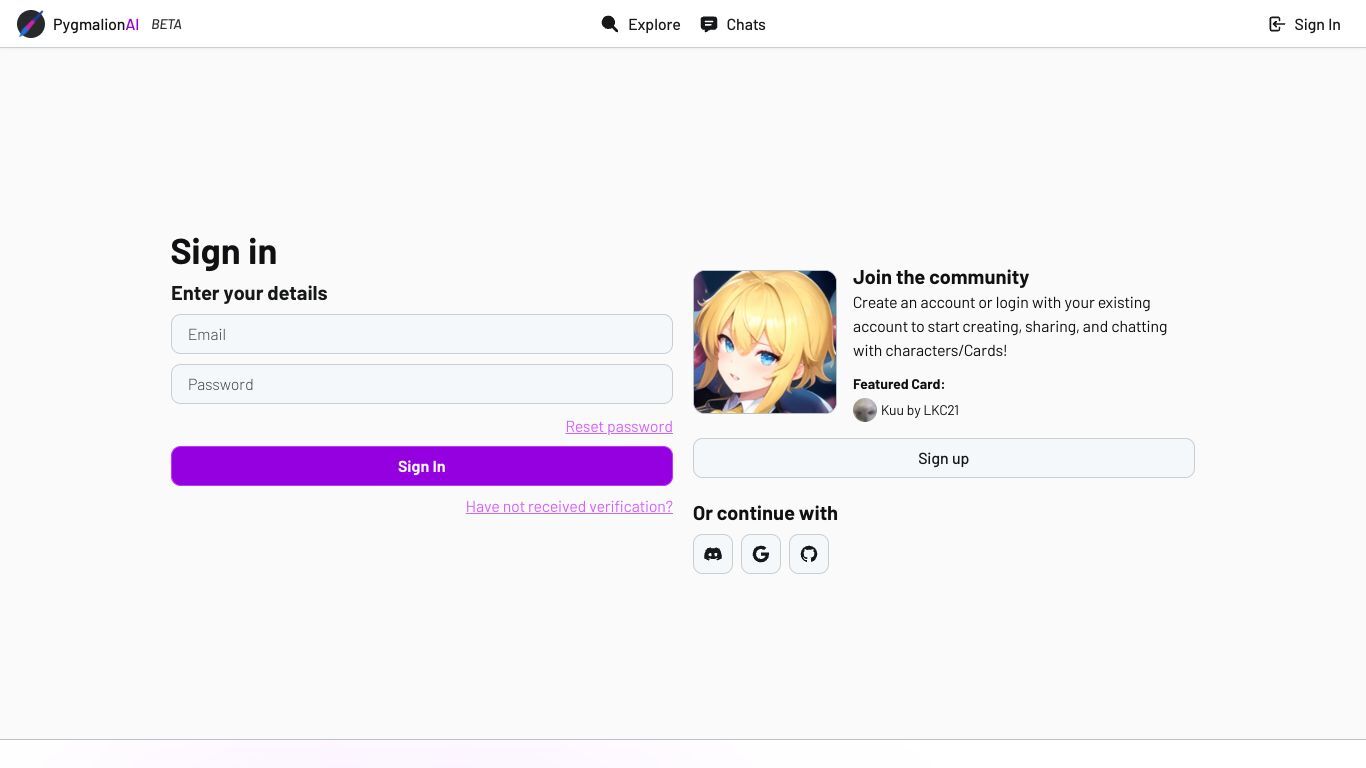The height and width of the screenshot is (768, 1366).
Task: Click the Sign up button
Action: 944,458
